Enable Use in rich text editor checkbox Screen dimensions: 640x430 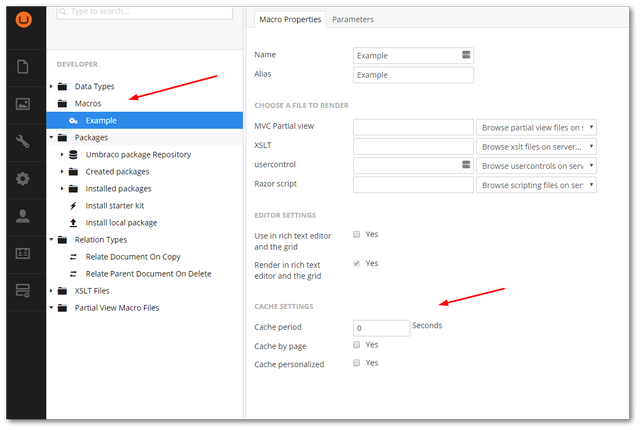pos(356,234)
